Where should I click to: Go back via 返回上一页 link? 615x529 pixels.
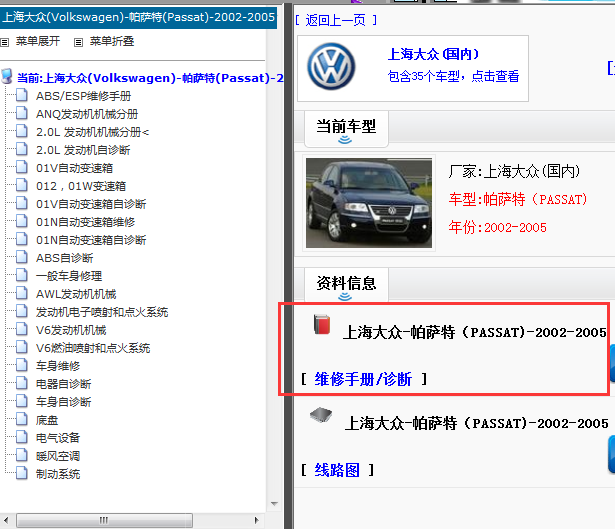336,20
